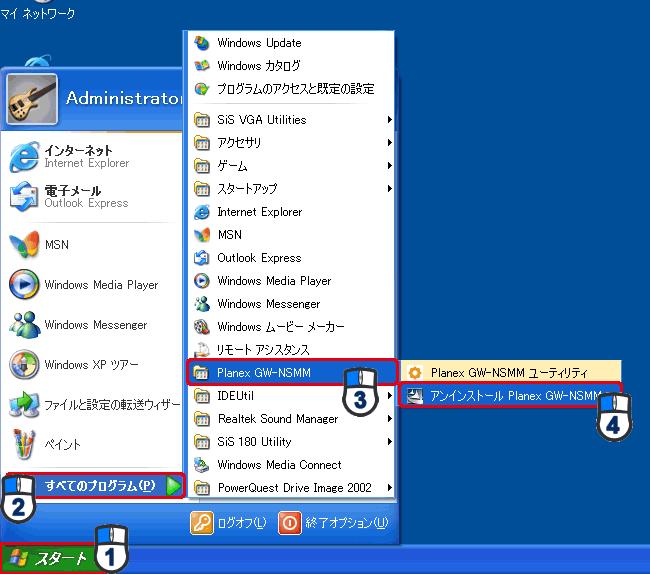This screenshot has width=650, height=574.
Task: Select アンインストール Planex GW-NSMM entry
Action: (x=510, y=396)
